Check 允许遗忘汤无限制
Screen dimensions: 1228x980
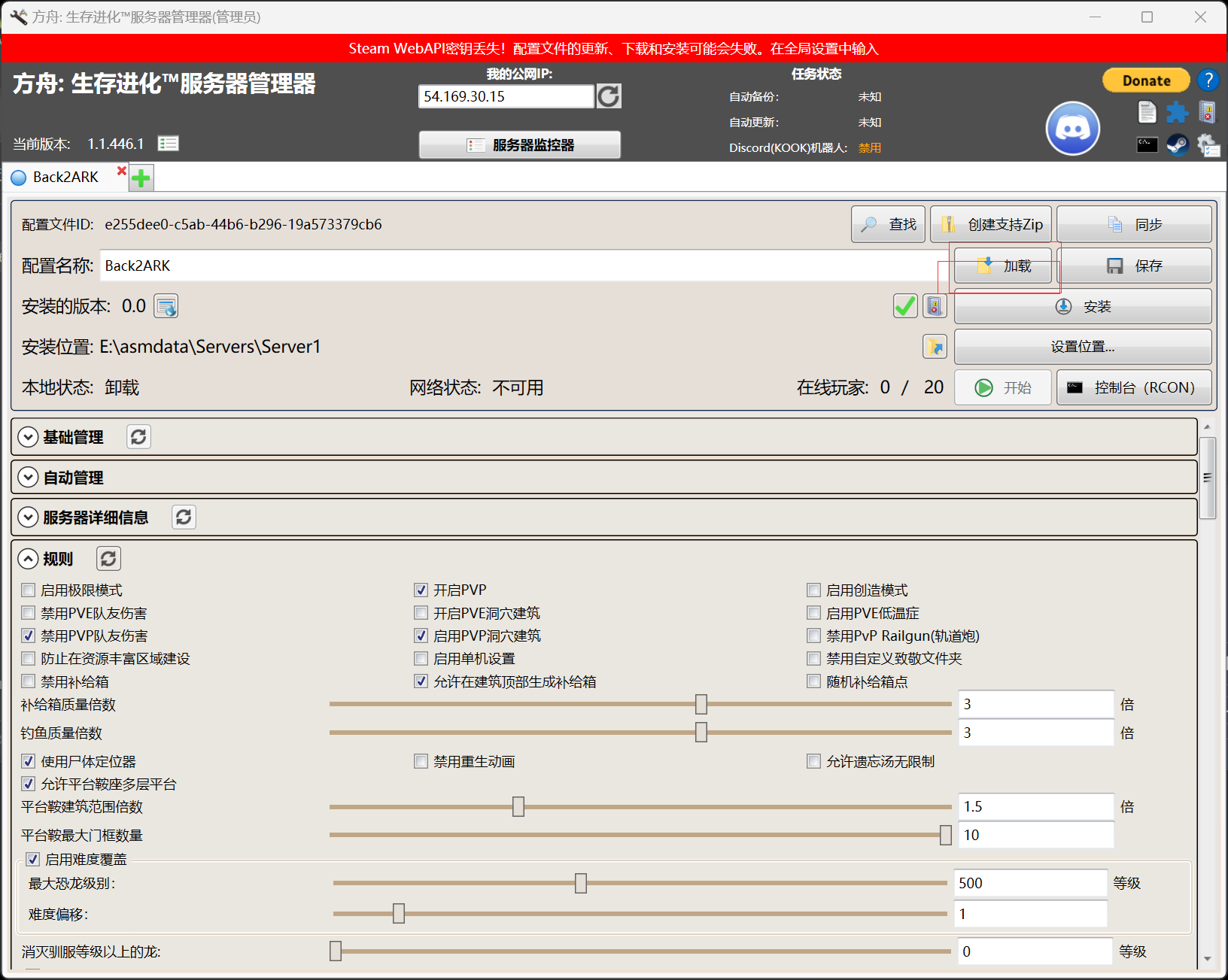[x=814, y=761]
